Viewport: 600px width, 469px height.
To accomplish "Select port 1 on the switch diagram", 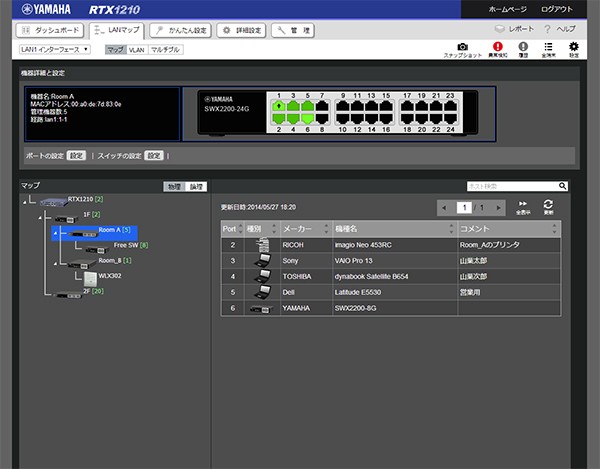I will [x=279, y=106].
